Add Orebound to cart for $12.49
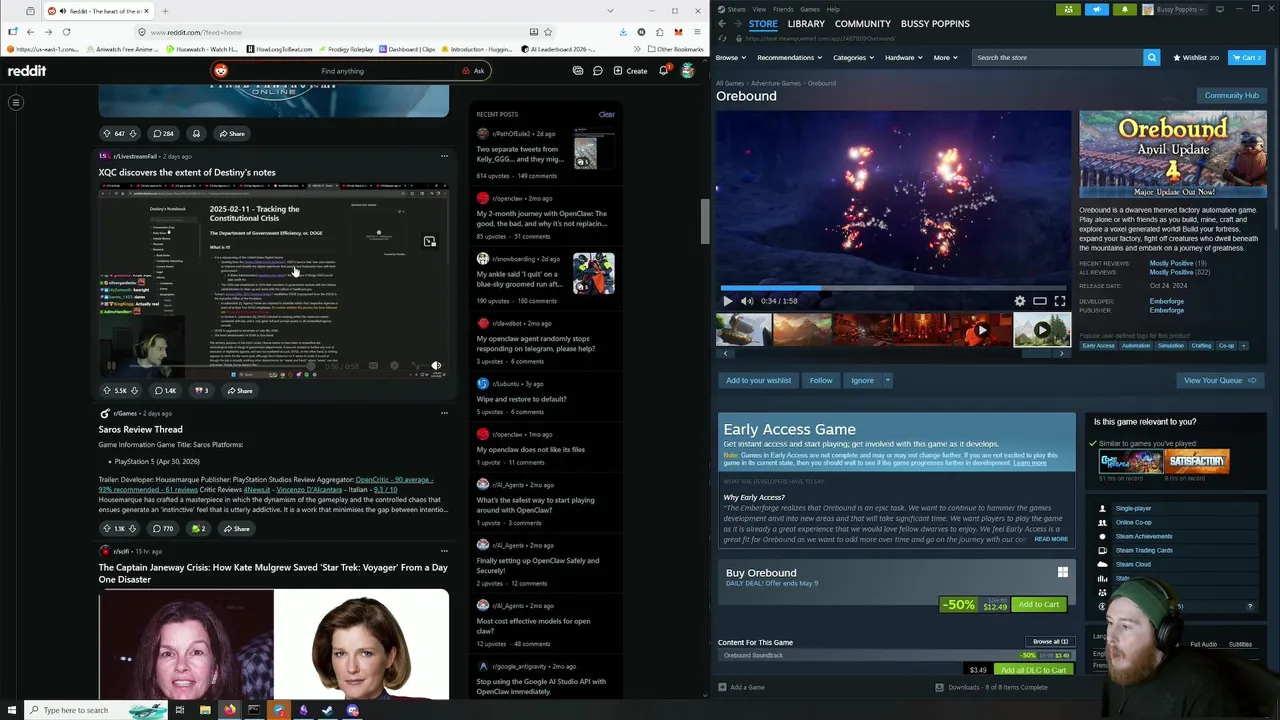 pos(1038,604)
